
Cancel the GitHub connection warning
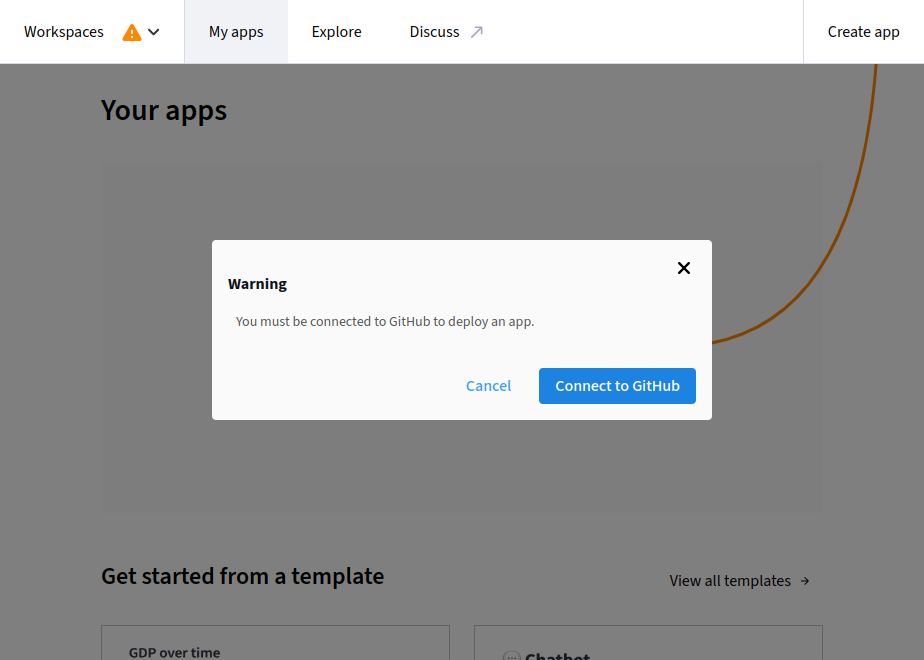[x=488, y=386]
